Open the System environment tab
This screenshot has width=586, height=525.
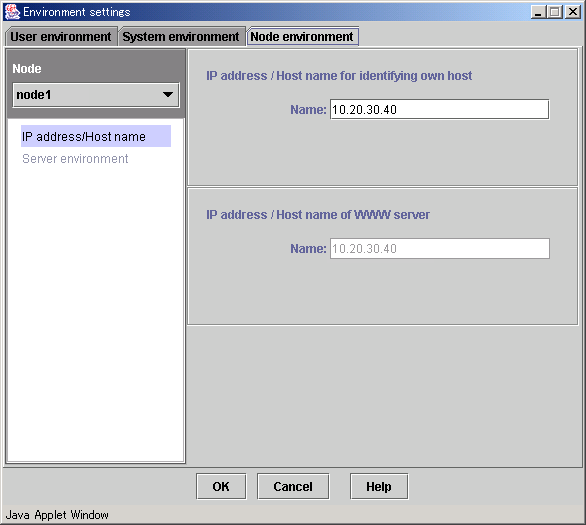181,37
